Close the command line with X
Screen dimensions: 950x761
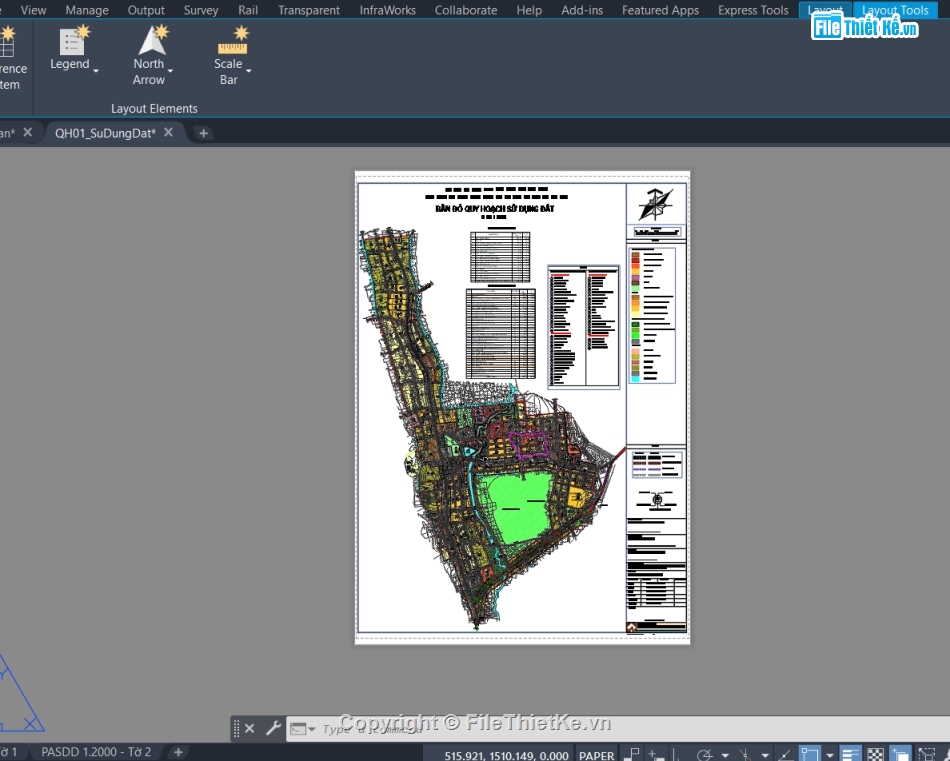coord(250,728)
